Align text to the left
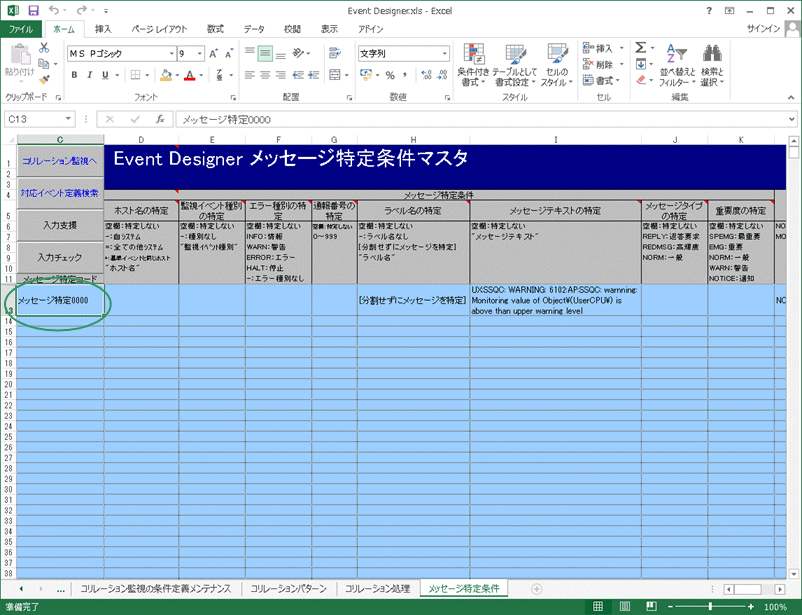The height and width of the screenshot is (615, 802). click(x=250, y=75)
